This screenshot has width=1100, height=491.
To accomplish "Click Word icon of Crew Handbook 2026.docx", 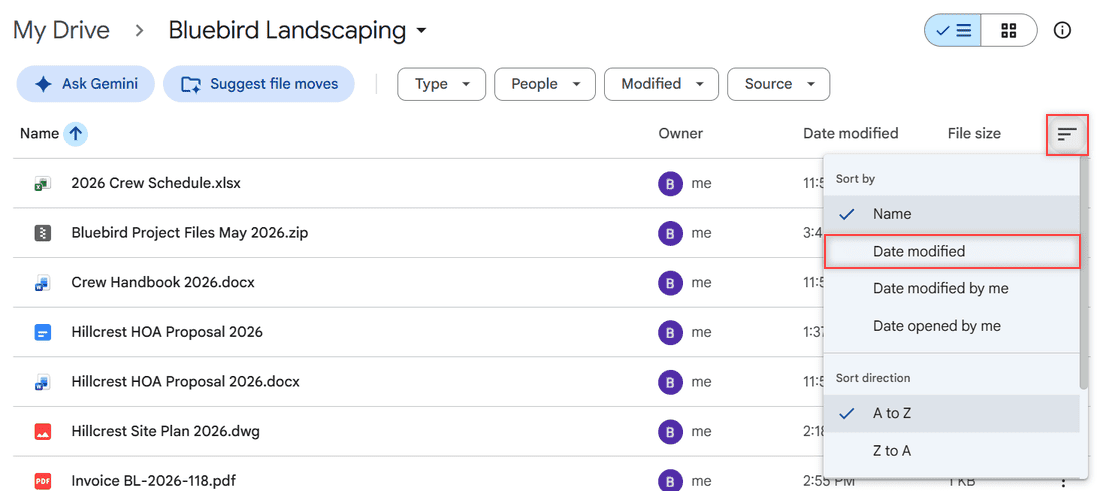I will 43,283.
